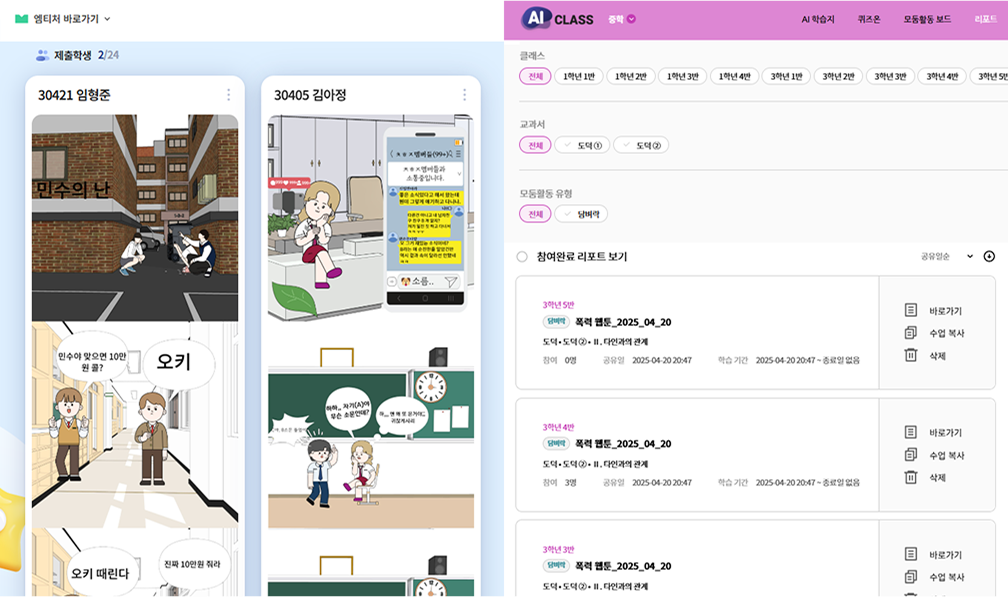Click the '3학년 4반' label on the activity card
Image resolution: width=1008 pixels, height=597 pixels.
pos(558,427)
